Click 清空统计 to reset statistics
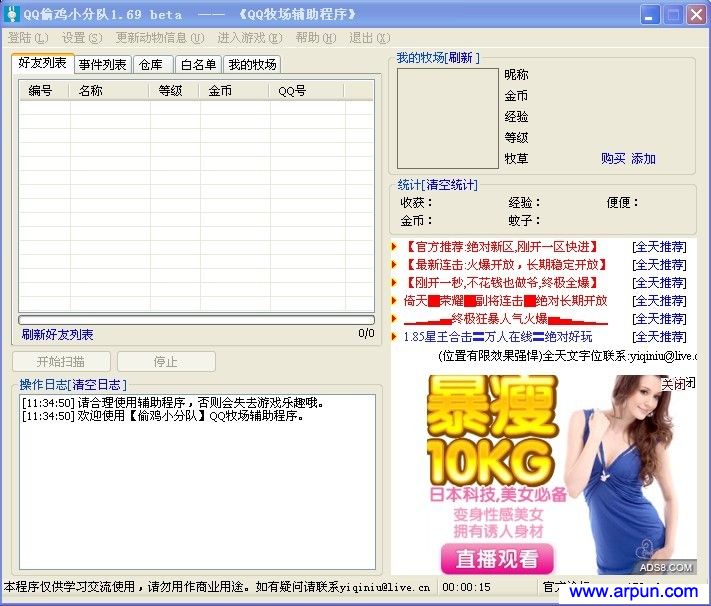 451,185
